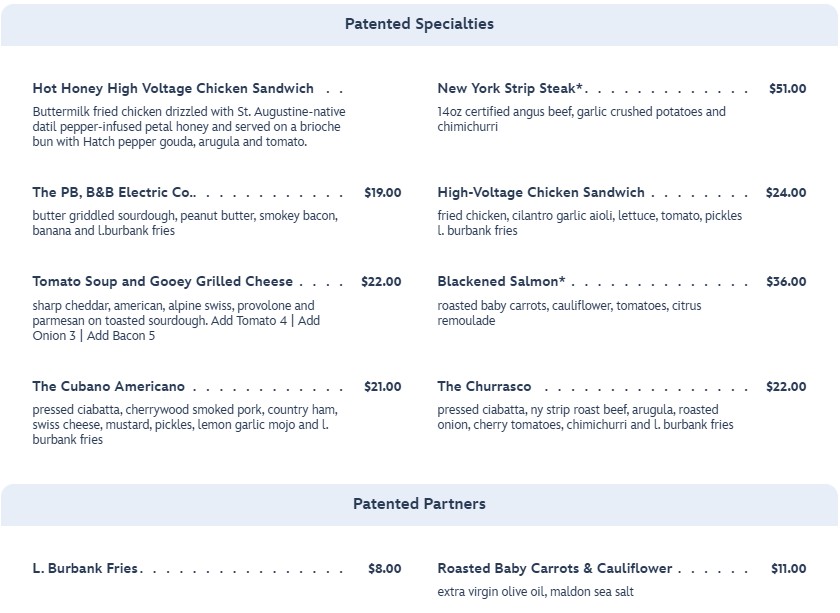Click the $8.00 fries price
The width and height of the screenshot is (840, 613).
pyautogui.click(x=384, y=569)
